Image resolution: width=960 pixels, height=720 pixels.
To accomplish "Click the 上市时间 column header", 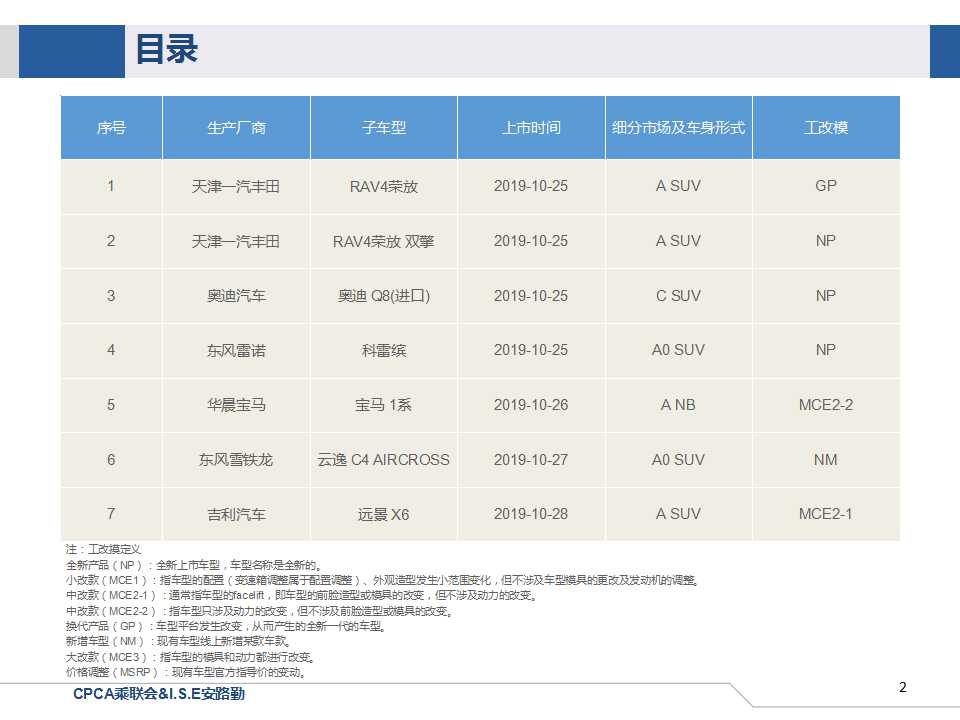I will point(531,127).
